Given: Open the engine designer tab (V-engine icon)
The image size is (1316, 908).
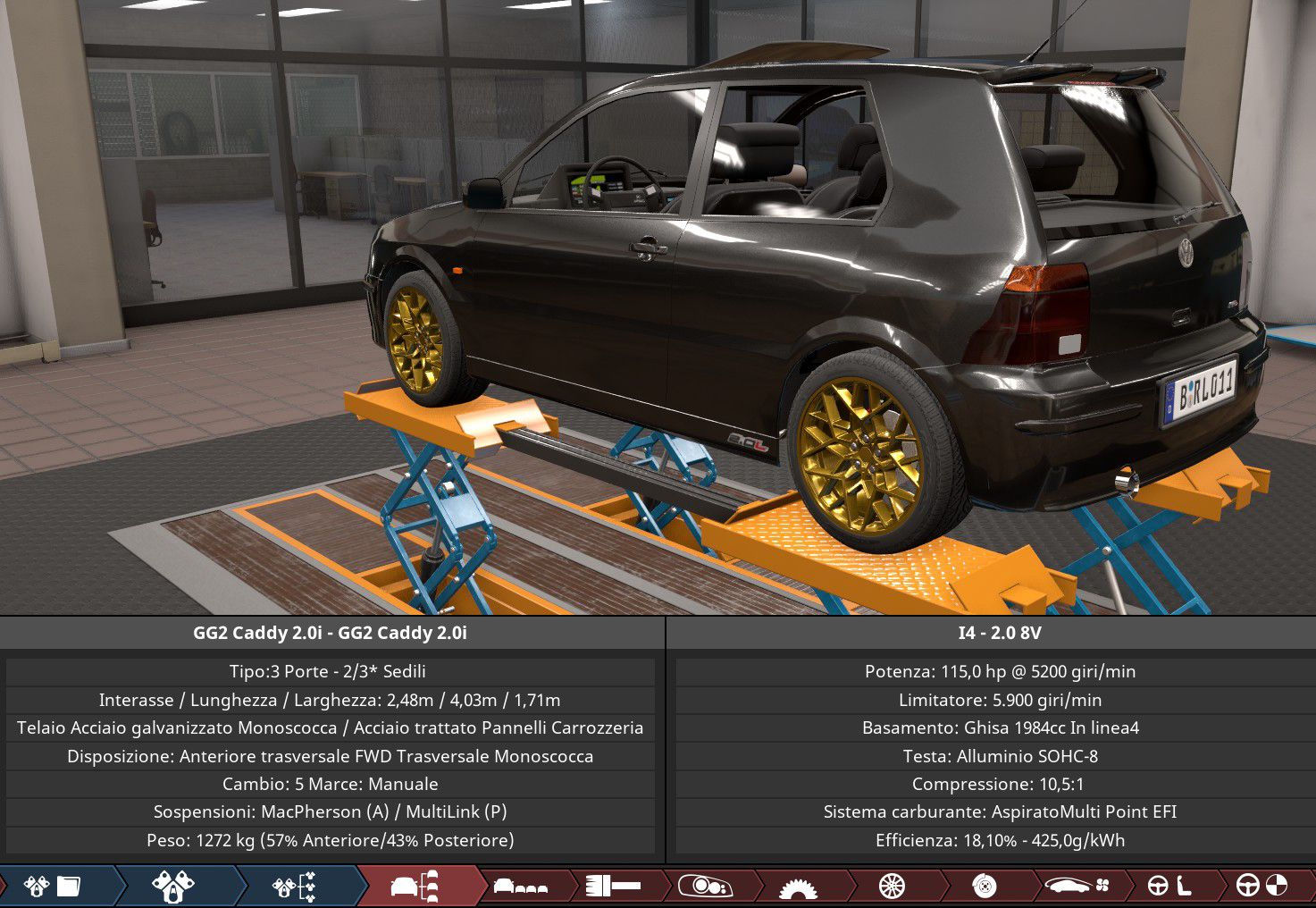Looking at the screenshot, I should coord(174,886).
